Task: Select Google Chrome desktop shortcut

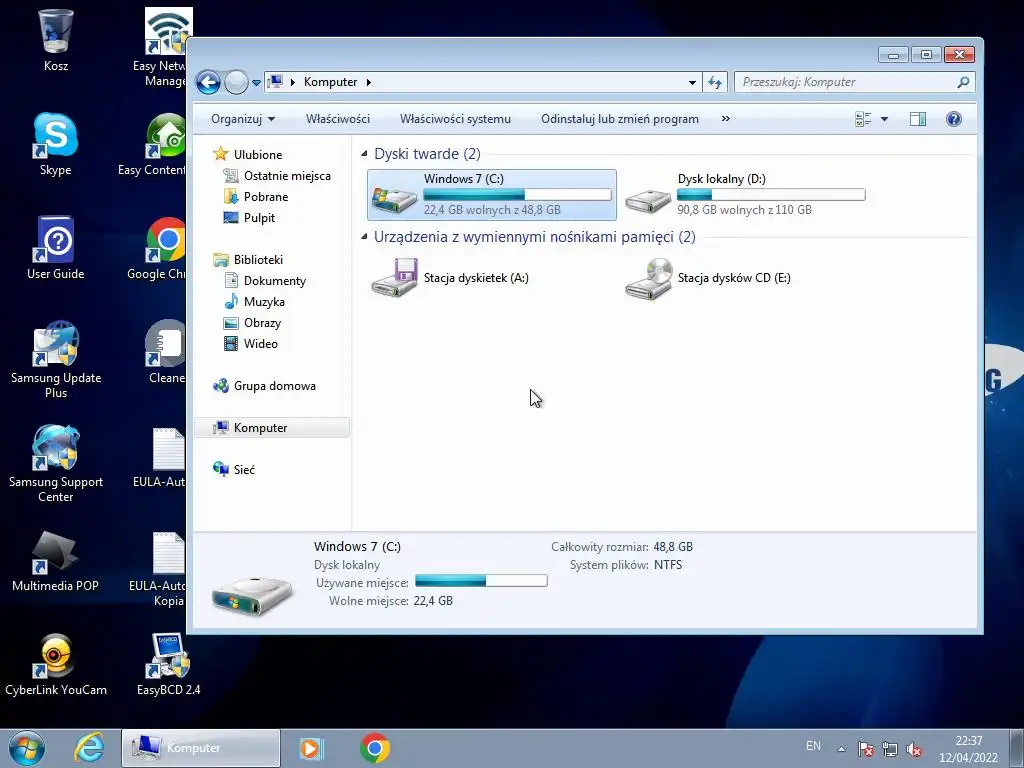Action: pos(157,248)
